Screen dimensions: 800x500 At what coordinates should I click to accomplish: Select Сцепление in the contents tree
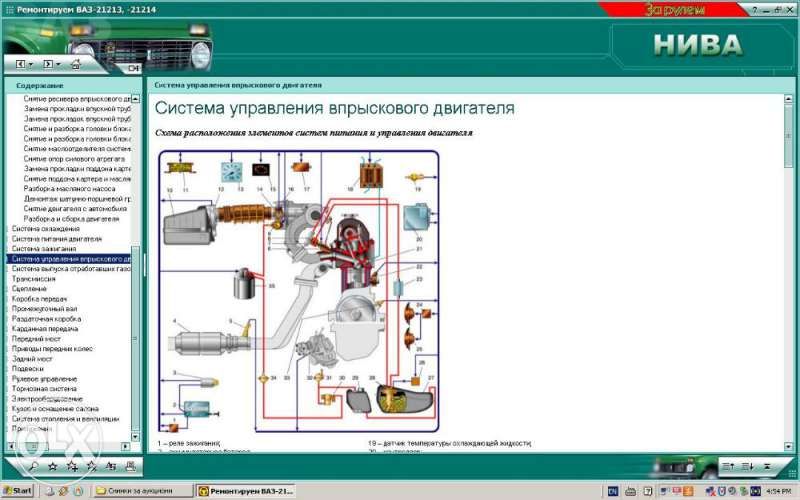(29, 289)
